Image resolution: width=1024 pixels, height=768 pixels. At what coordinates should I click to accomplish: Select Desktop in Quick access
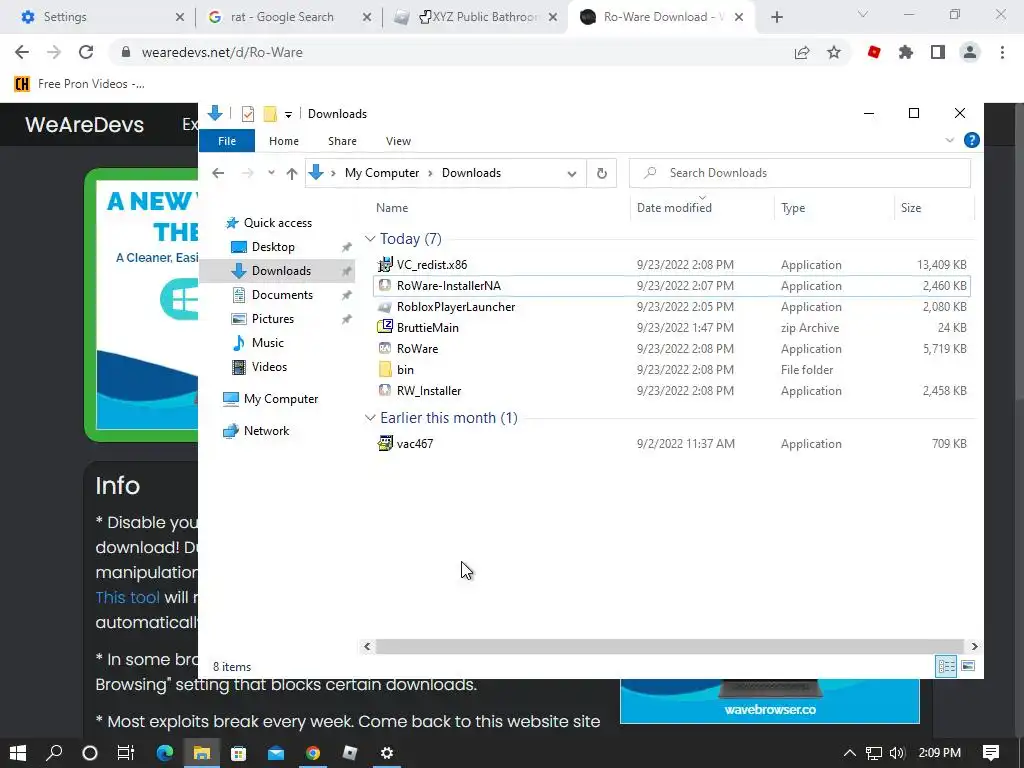click(x=273, y=247)
